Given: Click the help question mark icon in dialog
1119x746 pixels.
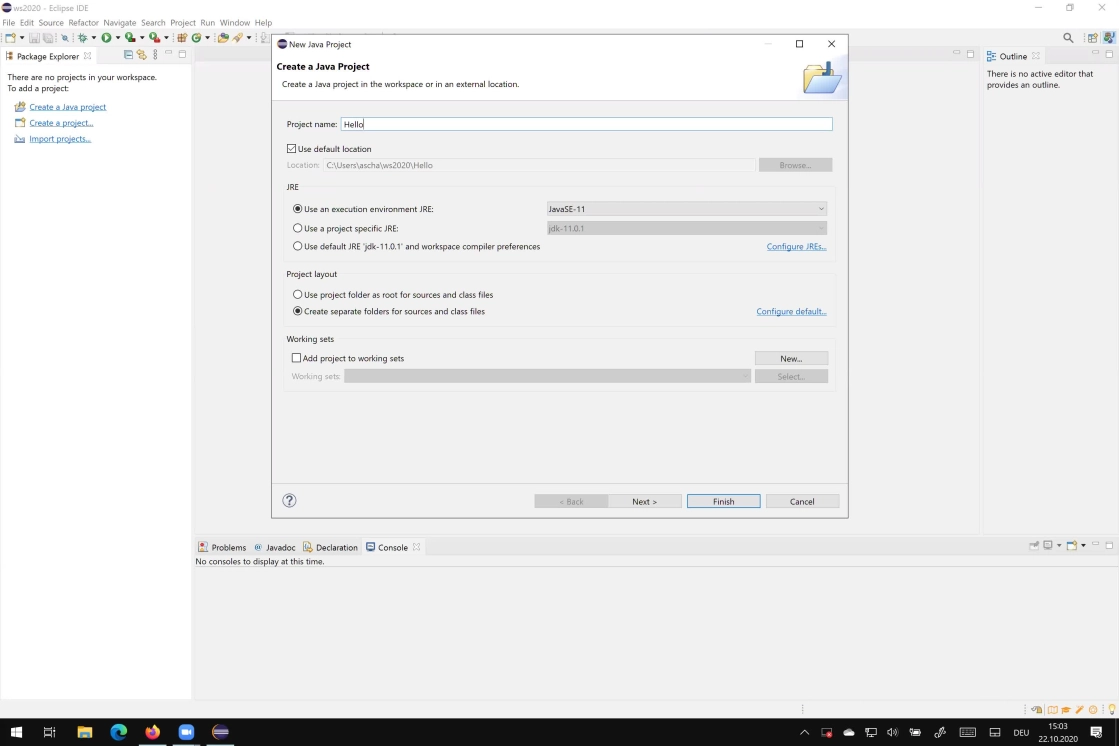Looking at the screenshot, I should [x=289, y=500].
